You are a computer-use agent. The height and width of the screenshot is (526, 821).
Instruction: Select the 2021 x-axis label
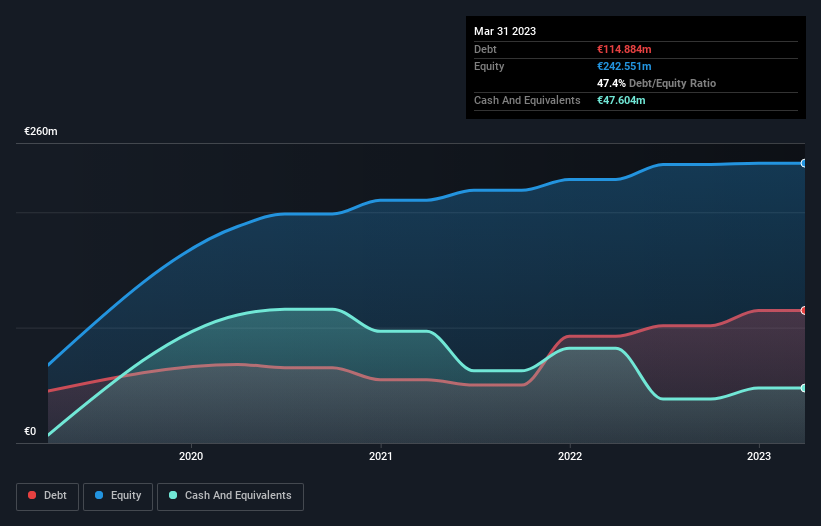click(381, 456)
